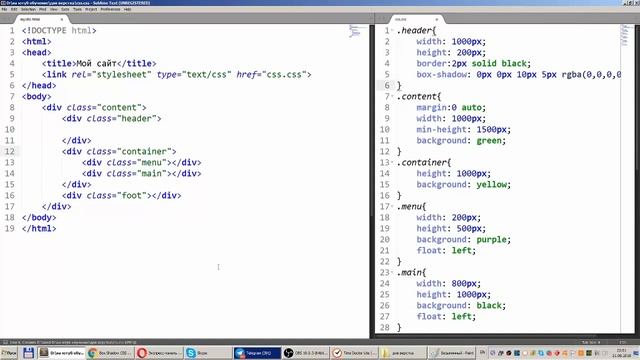640x360 pixels.
Task: Click the class="header" div line
Action: 112,119
